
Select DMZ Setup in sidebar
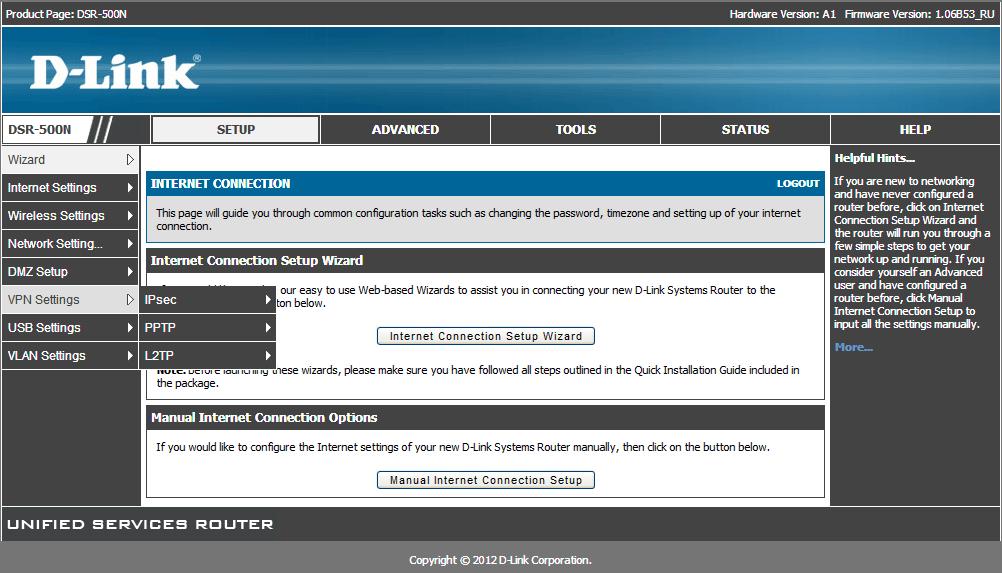click(x=70, y=271)
